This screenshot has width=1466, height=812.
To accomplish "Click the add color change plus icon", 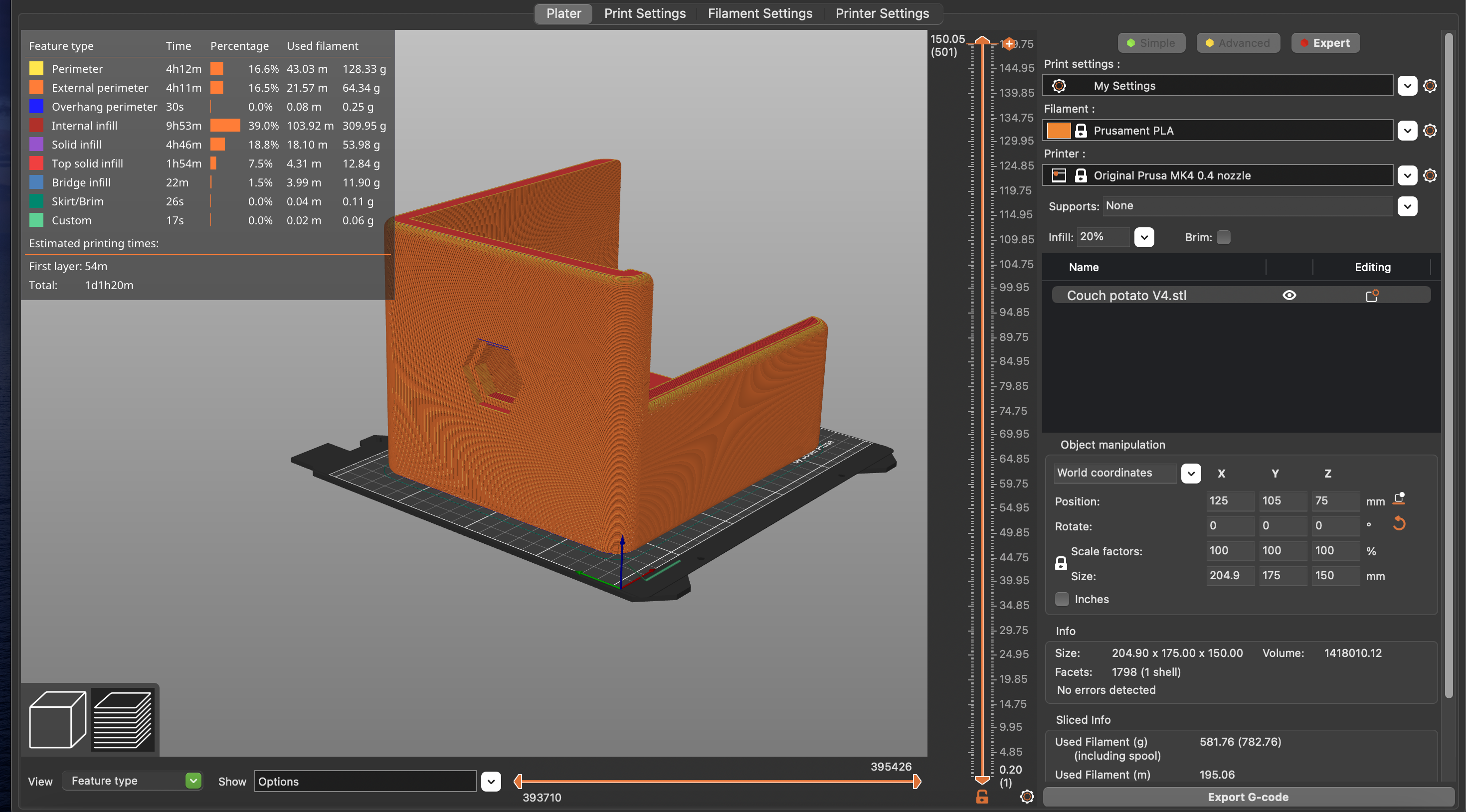I will point(1009,44).
